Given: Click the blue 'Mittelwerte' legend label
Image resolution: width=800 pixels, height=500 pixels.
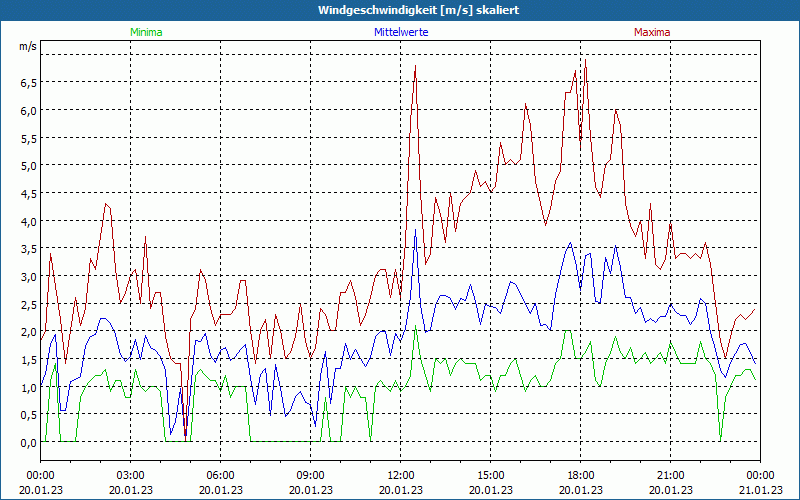Looking at the screenshot, I should click(x=401, y=32).
